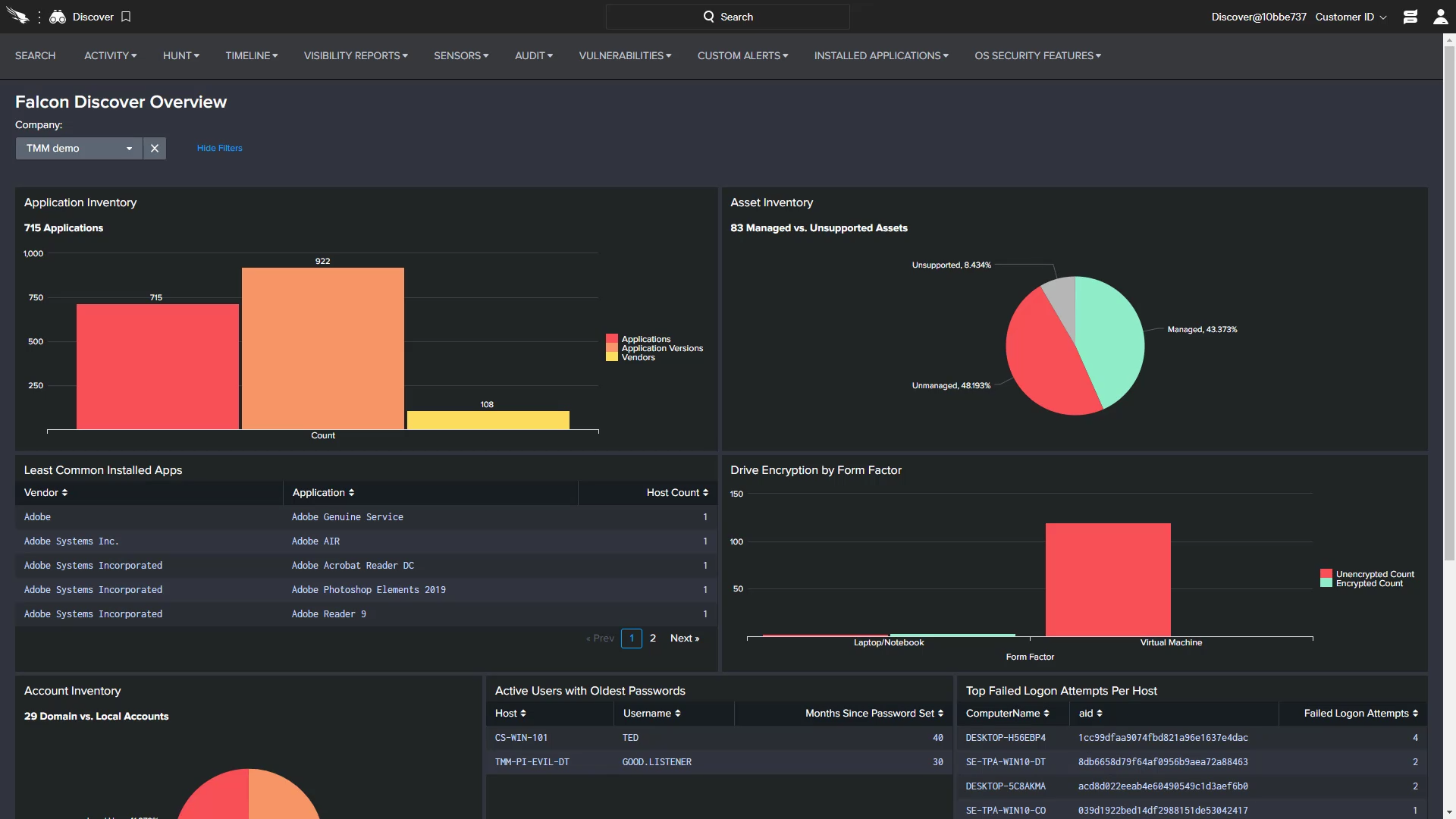Click the Hide Filters link
The image size is (1456, 819).
coord(220,149)
